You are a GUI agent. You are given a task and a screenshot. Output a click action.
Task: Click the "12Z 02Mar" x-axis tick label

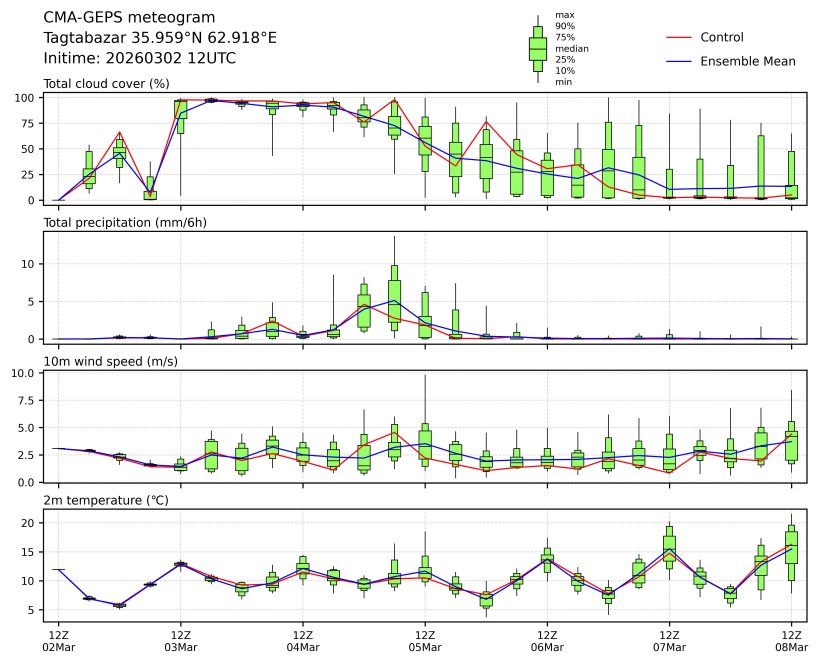[58, 641]
